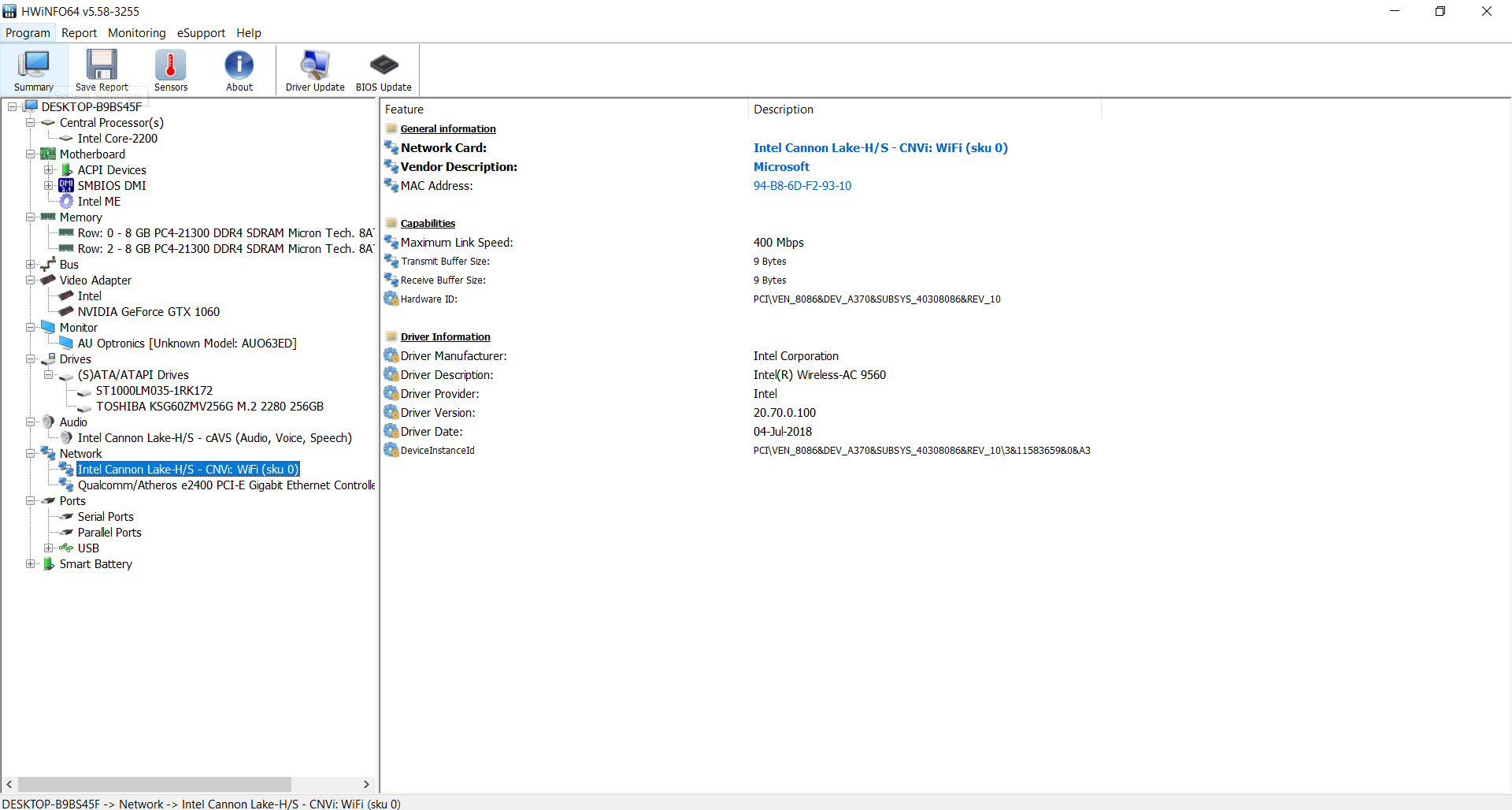Open the Summary toolbar icon

[34, 70]
